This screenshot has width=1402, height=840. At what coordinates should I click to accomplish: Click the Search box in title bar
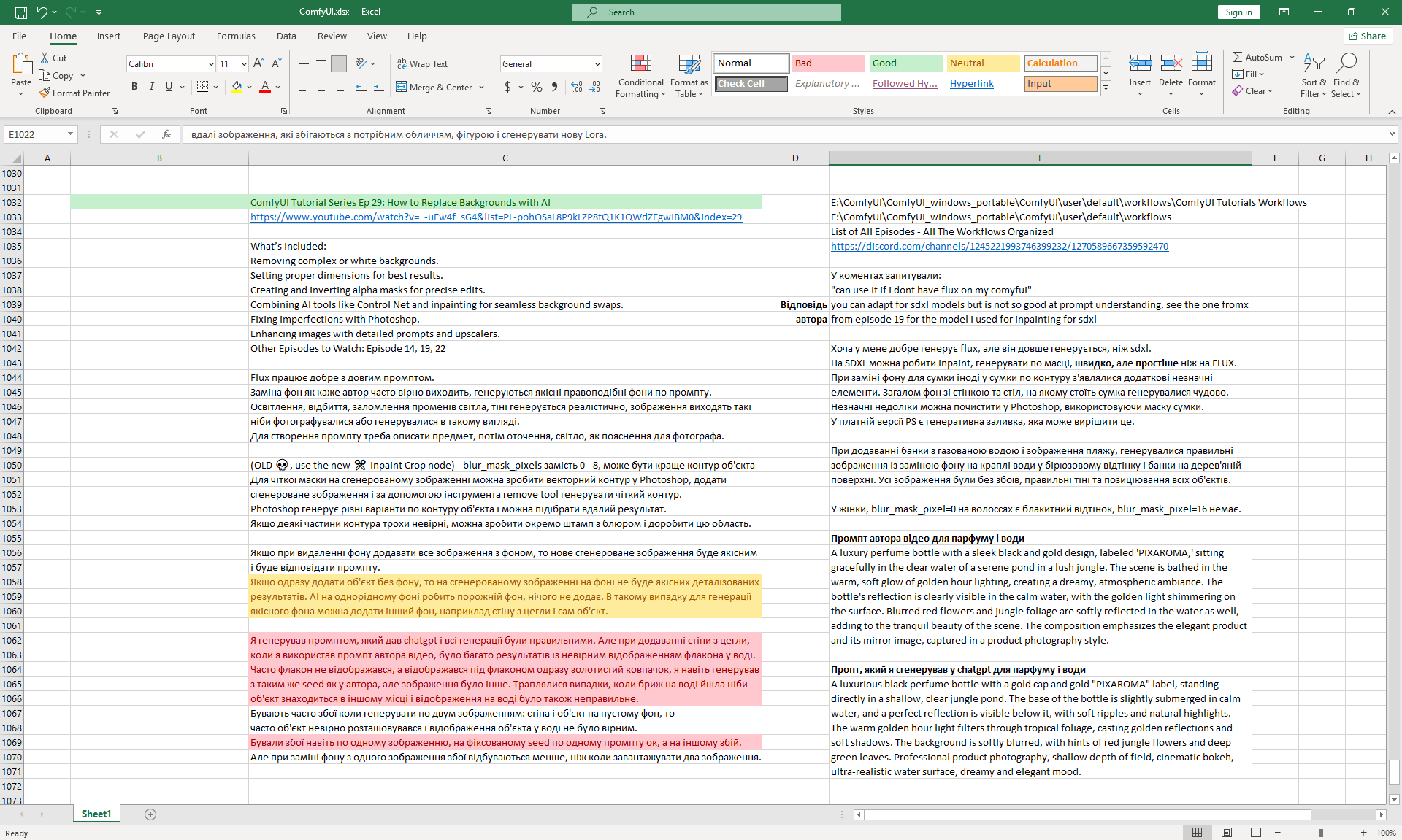pos(706,12)
